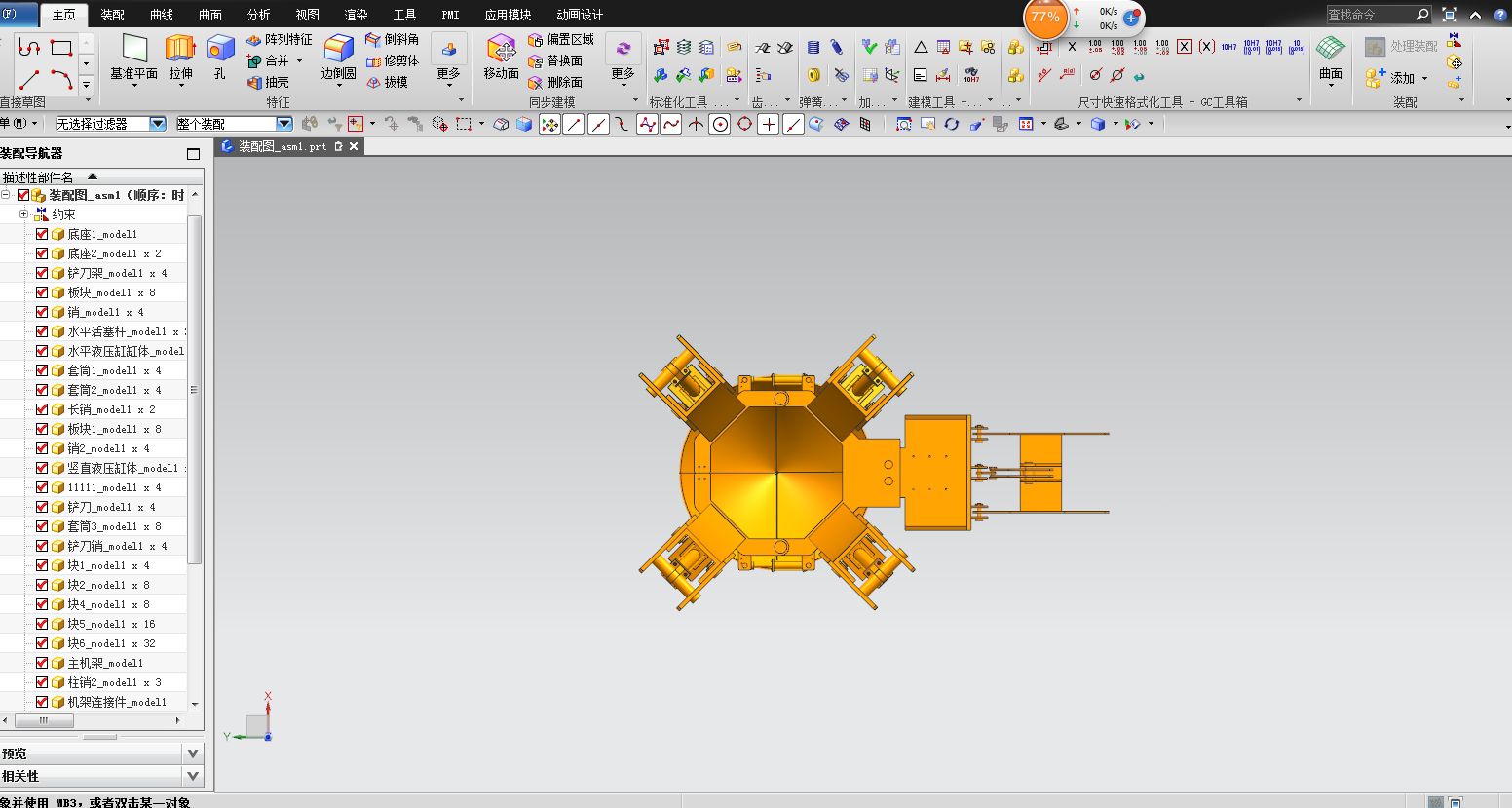Screen dimensions: 1512x808
Task: Choose the 删除面 delete face tool
Action: point(555,83)
